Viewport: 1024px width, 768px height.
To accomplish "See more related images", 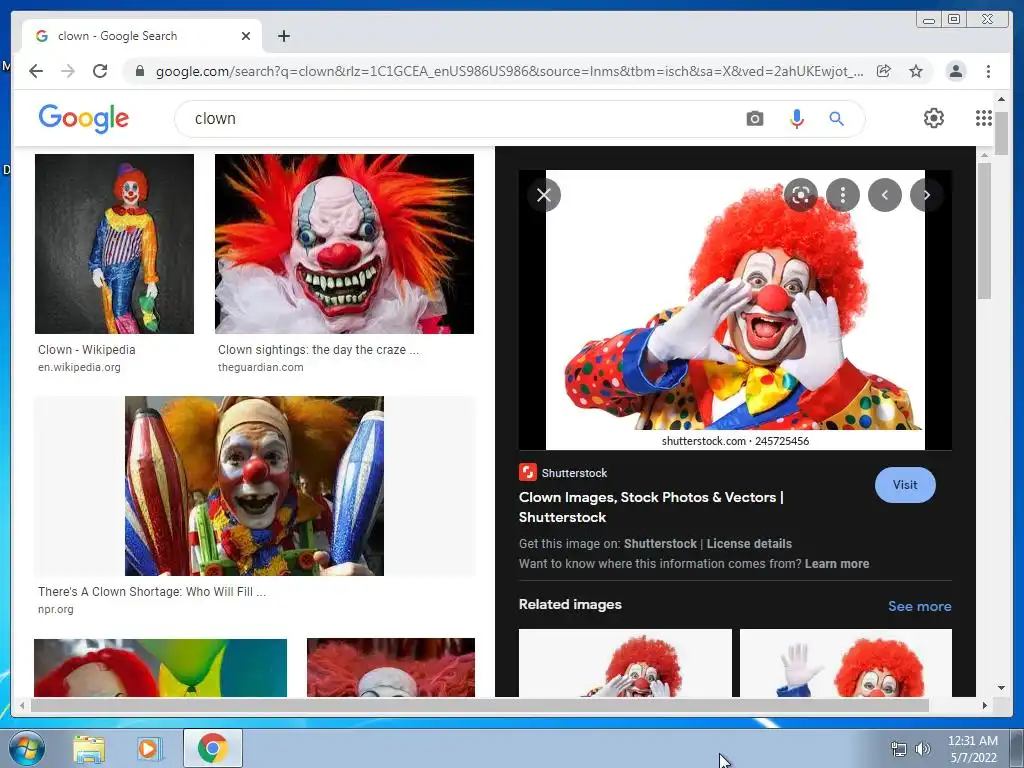I will click(x=920, y=606).
